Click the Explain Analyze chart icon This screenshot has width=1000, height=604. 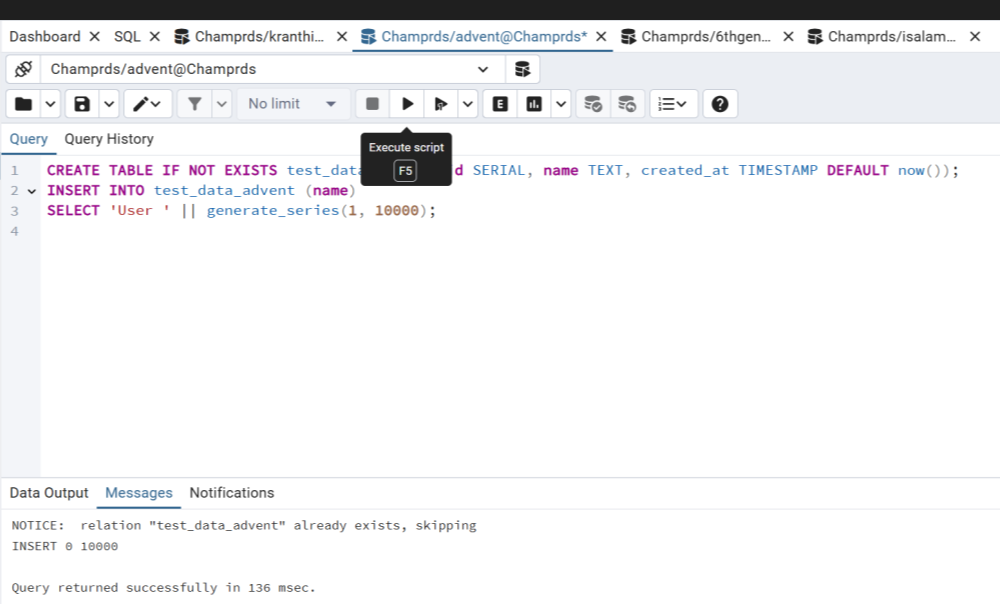534,104
